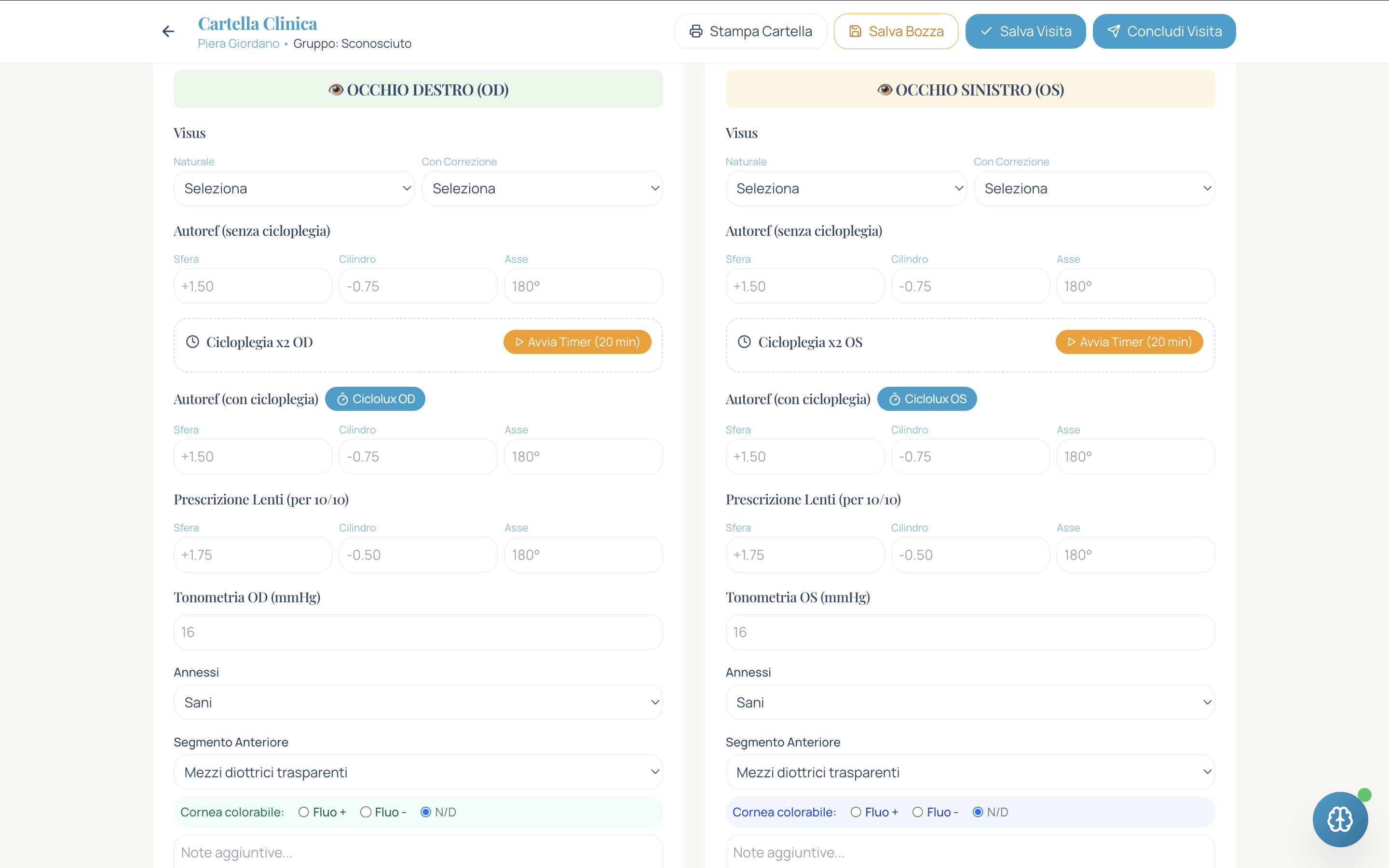Screen dimensions: 1389x868
Task: Focus OD Prescrizione Lenti Cilindro field
Action: point(418,555)
